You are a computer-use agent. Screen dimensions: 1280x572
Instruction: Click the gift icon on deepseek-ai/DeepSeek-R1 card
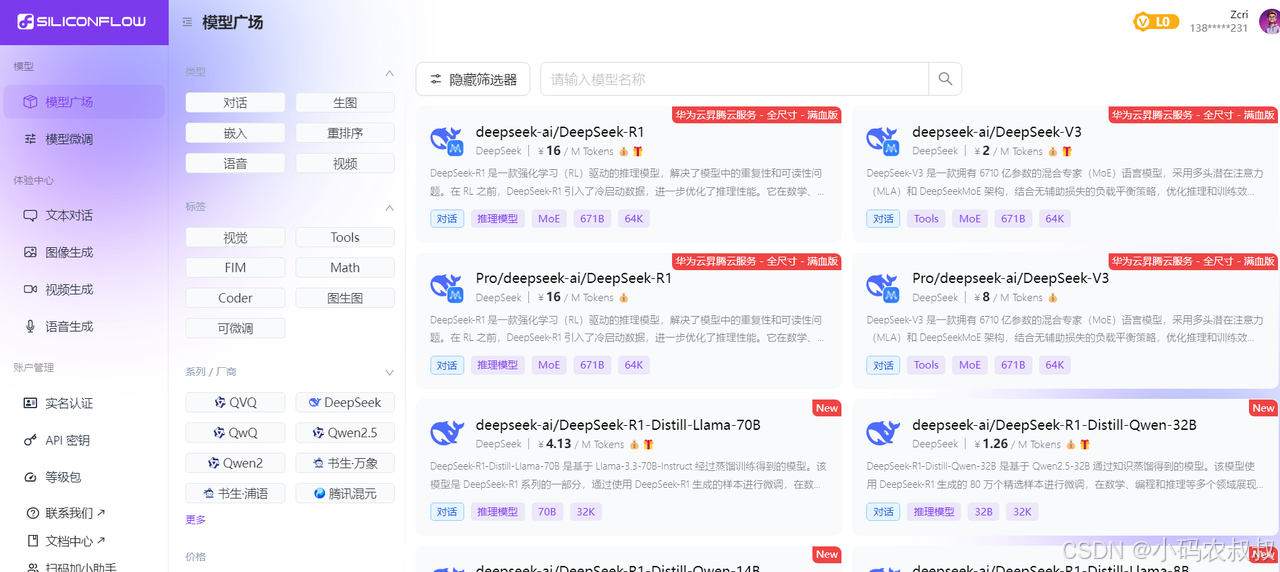637,151
